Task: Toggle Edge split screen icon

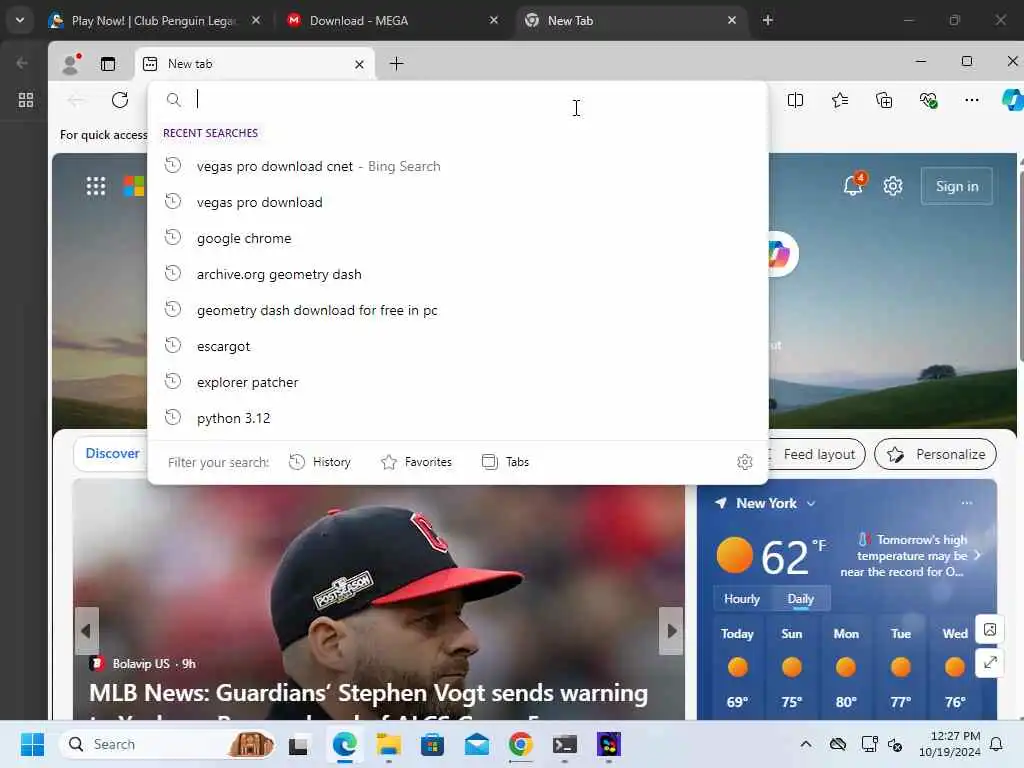Action: pyautogui.click(x=795, y=100)
